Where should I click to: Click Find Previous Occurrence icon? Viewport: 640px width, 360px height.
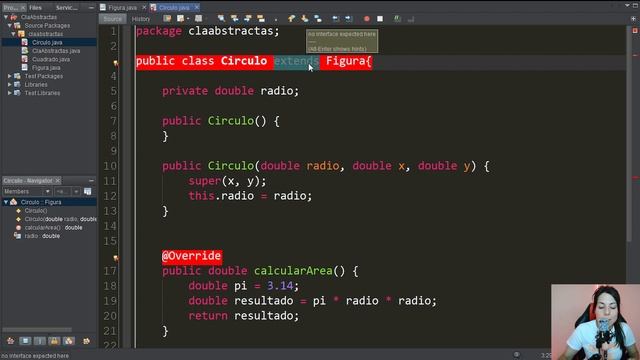(234, 19)
